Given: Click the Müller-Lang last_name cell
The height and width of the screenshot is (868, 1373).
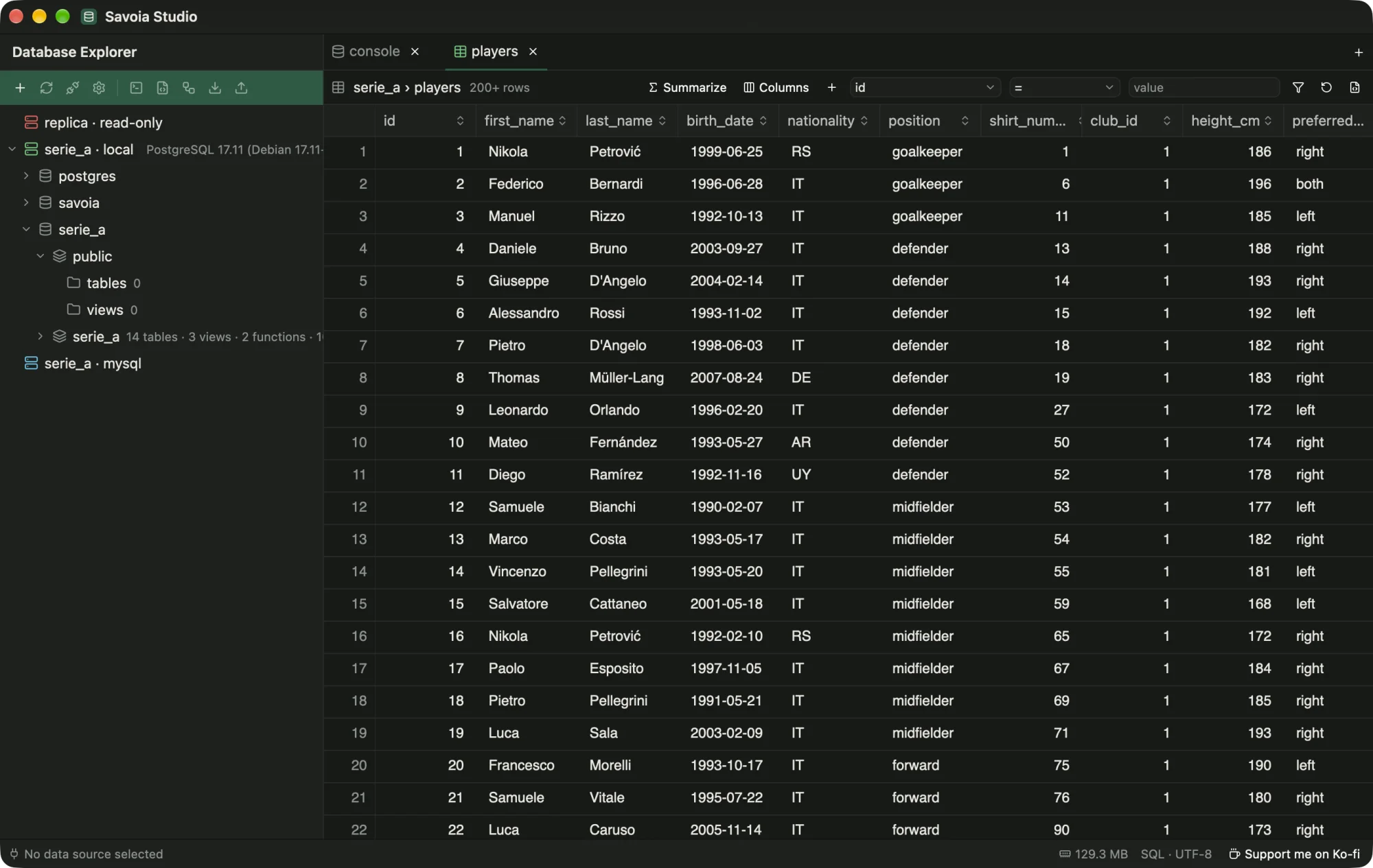Looking at the screenshot, I should pyautogui.click(x=626, y=378).
